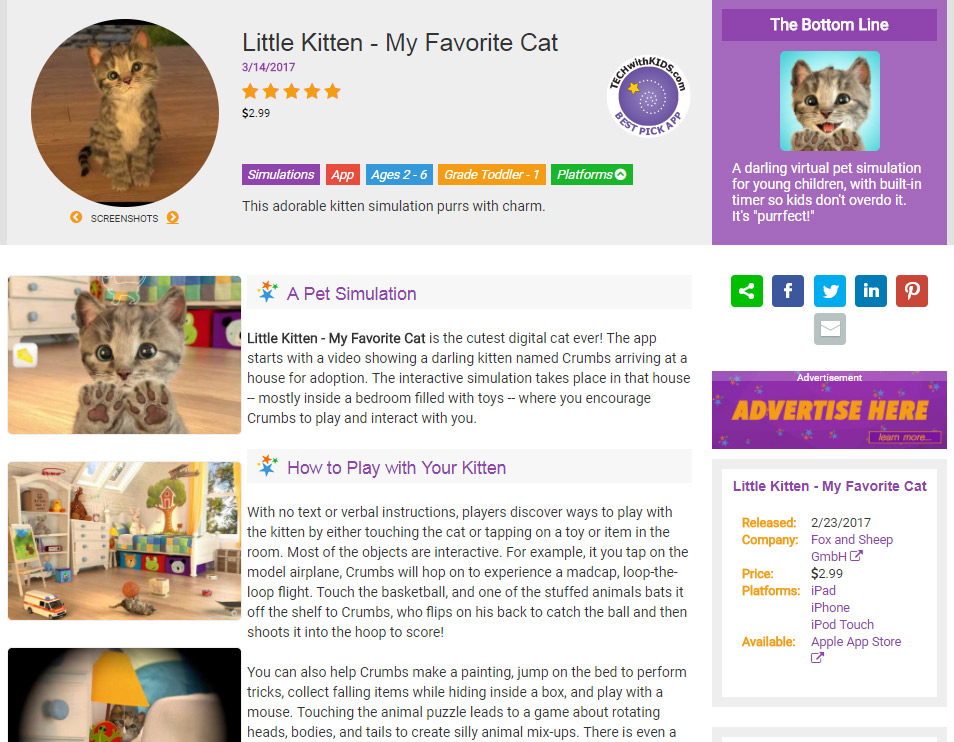Viewport: 954px width, 742px height.
Task: Click the five-star rating
Action: (291, 92)
